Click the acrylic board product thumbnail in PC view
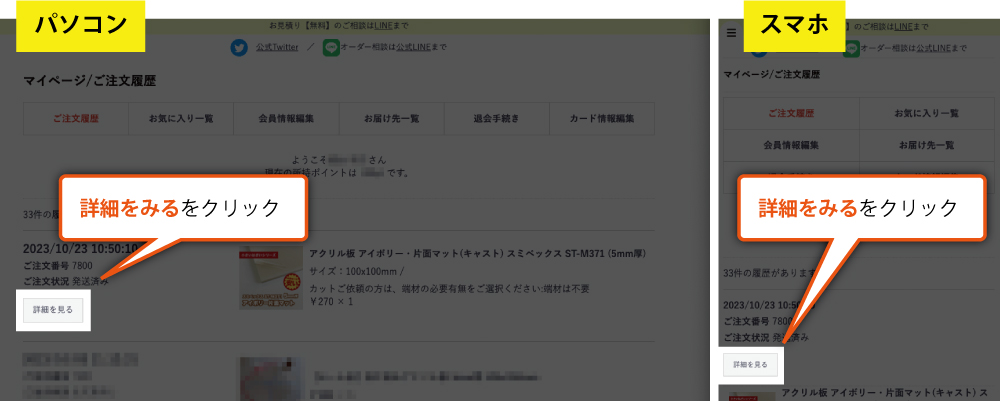Screen dimensions: 1000x401 click(265, 282)
